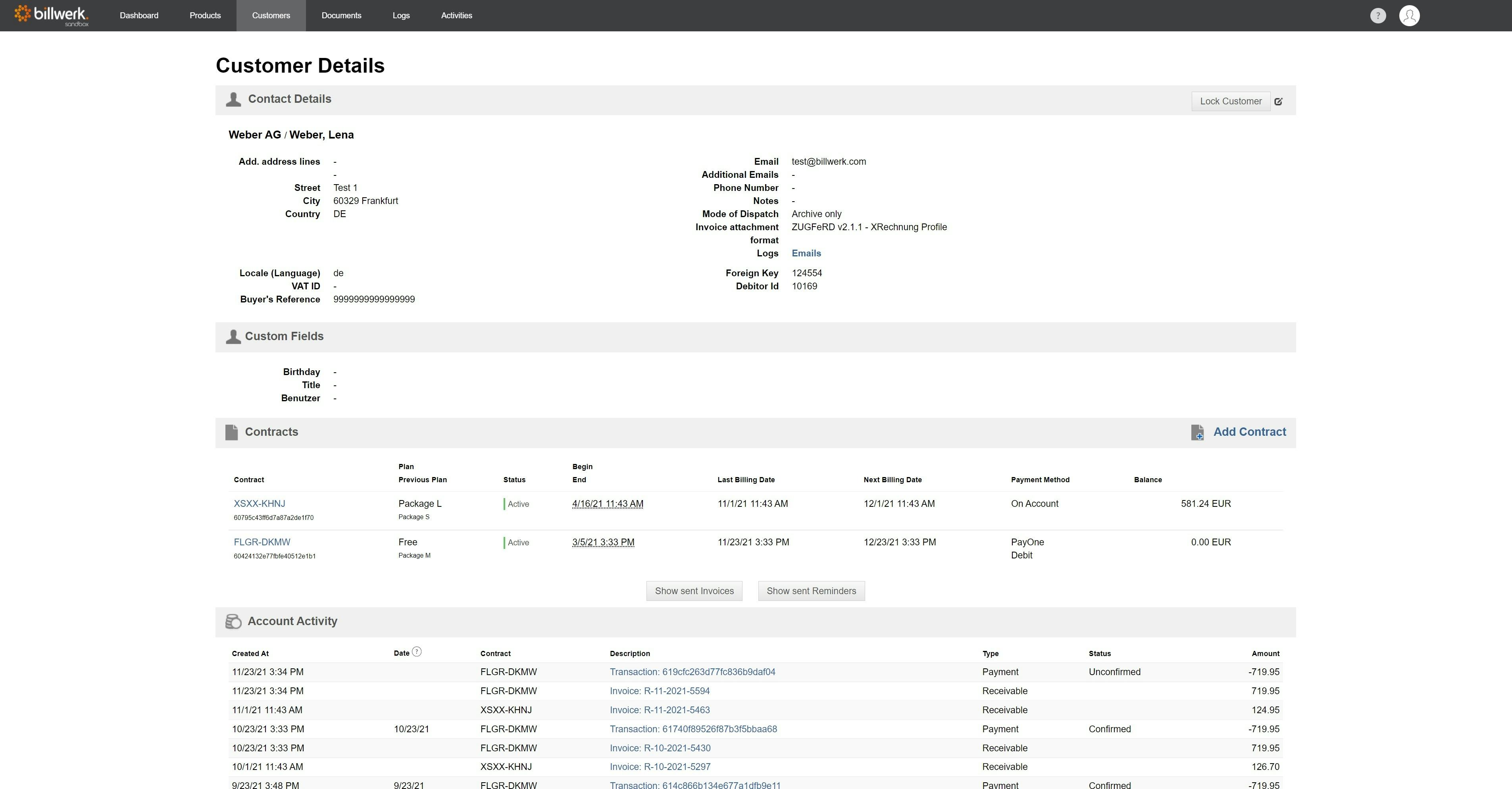The width and height of the screenshot is (1512, 789).
Task: Open contract XSXX-KHNJ
Action: coord(259,504)
